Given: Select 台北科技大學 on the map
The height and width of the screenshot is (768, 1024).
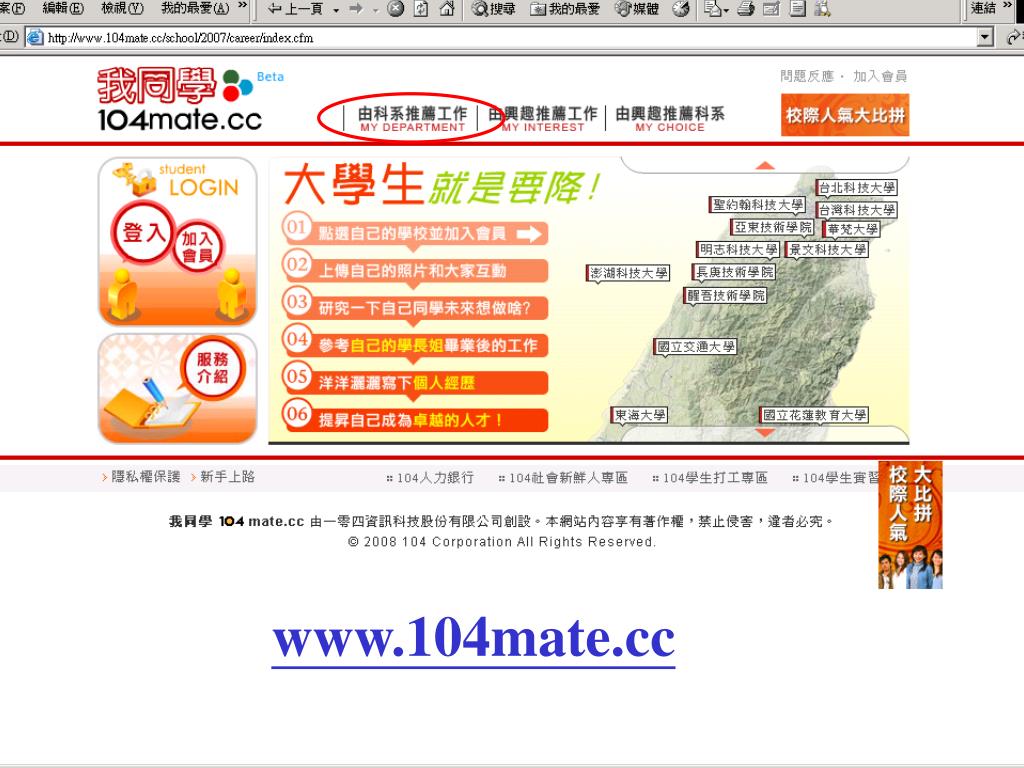Looking at the screenshot, I should tap(857, 188).
